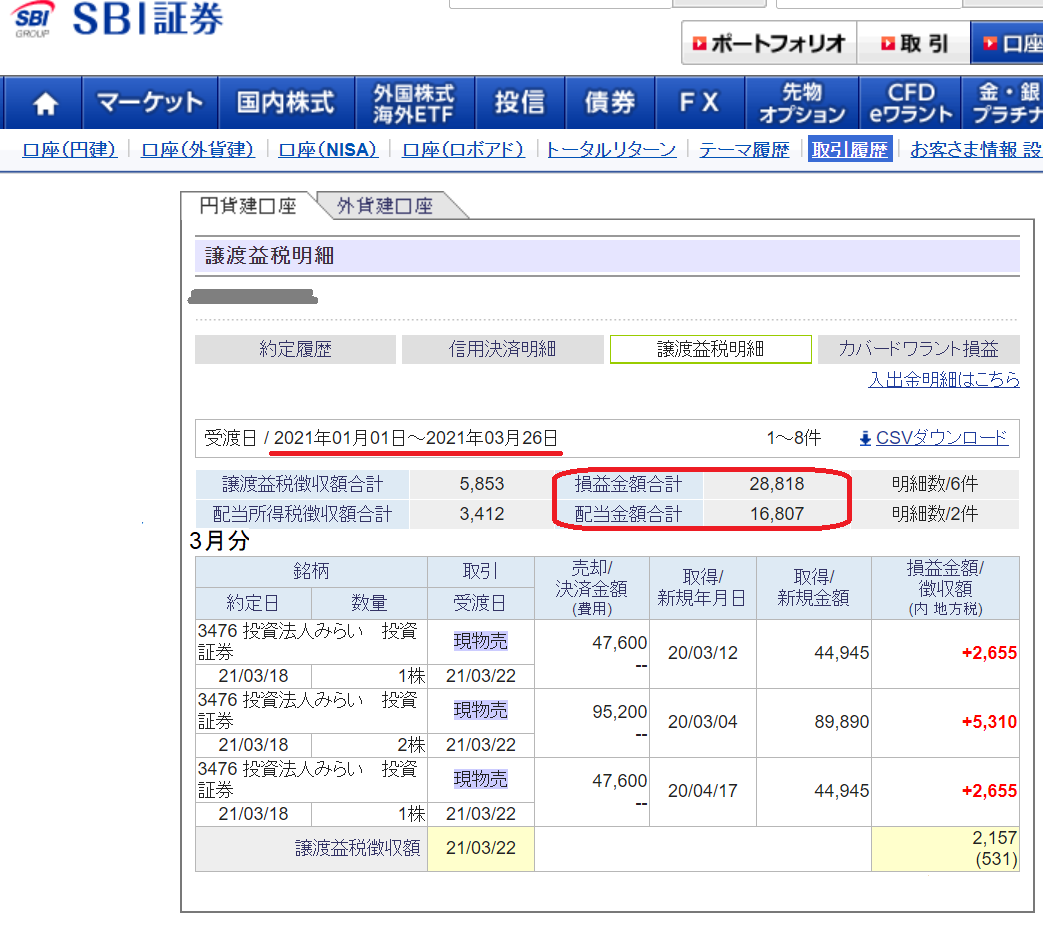Click the home icon in navigation bar
The width and height of the screenshot is (1047, 927).
click(x=45, y=103)
